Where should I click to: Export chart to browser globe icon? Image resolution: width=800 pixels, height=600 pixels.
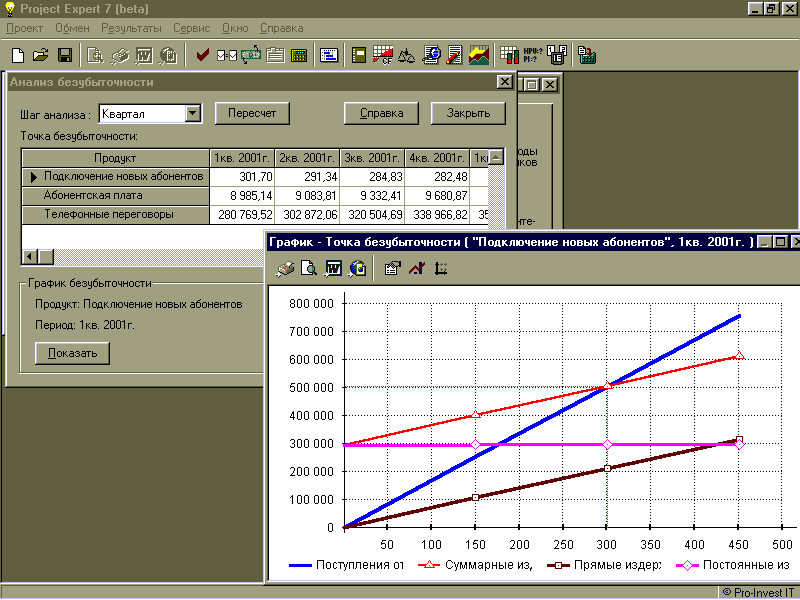pyautogui.click(x=358, y=268)
